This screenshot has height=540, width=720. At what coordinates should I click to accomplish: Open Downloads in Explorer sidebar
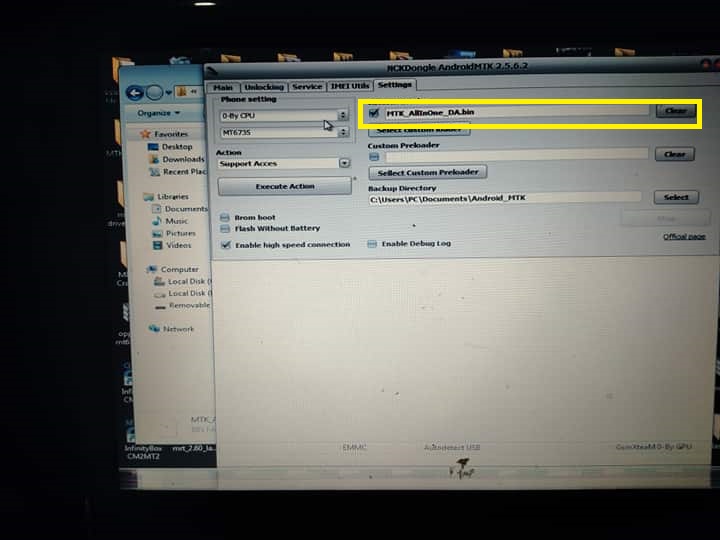coord(183,159)
